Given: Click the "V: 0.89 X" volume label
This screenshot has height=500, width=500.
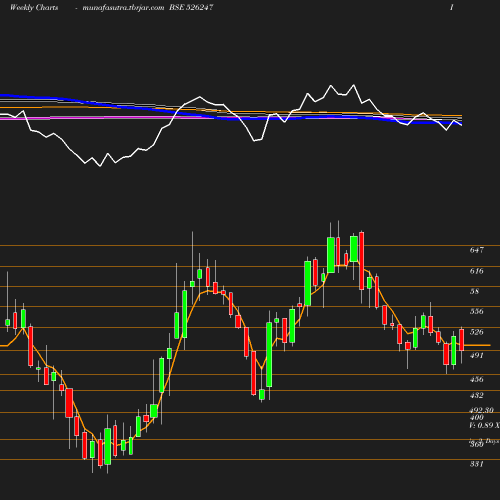Looking at the screenshot, I should pyautogui.click(x=484, y=425).
